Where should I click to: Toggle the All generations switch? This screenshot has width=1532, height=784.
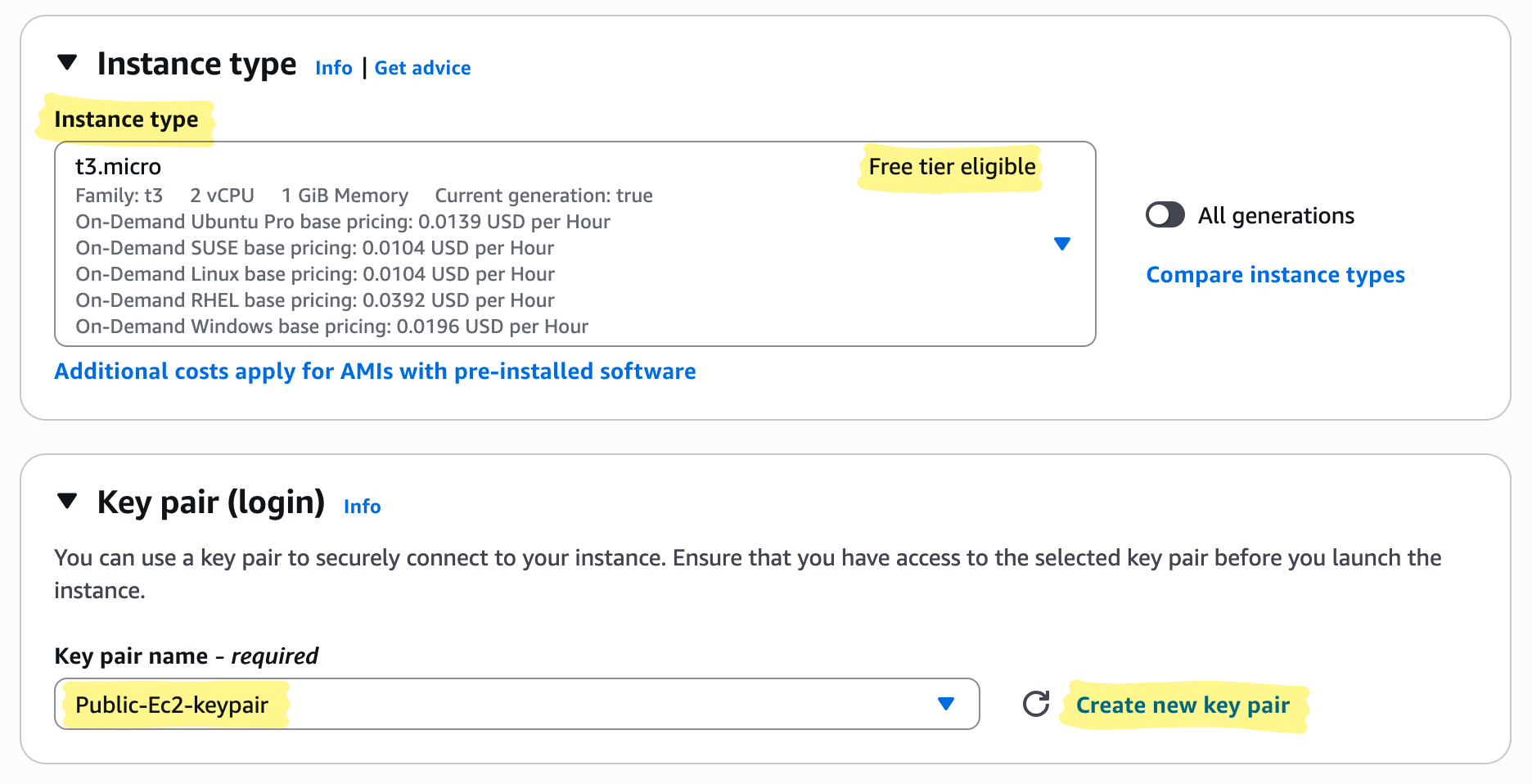[1165, 215]
